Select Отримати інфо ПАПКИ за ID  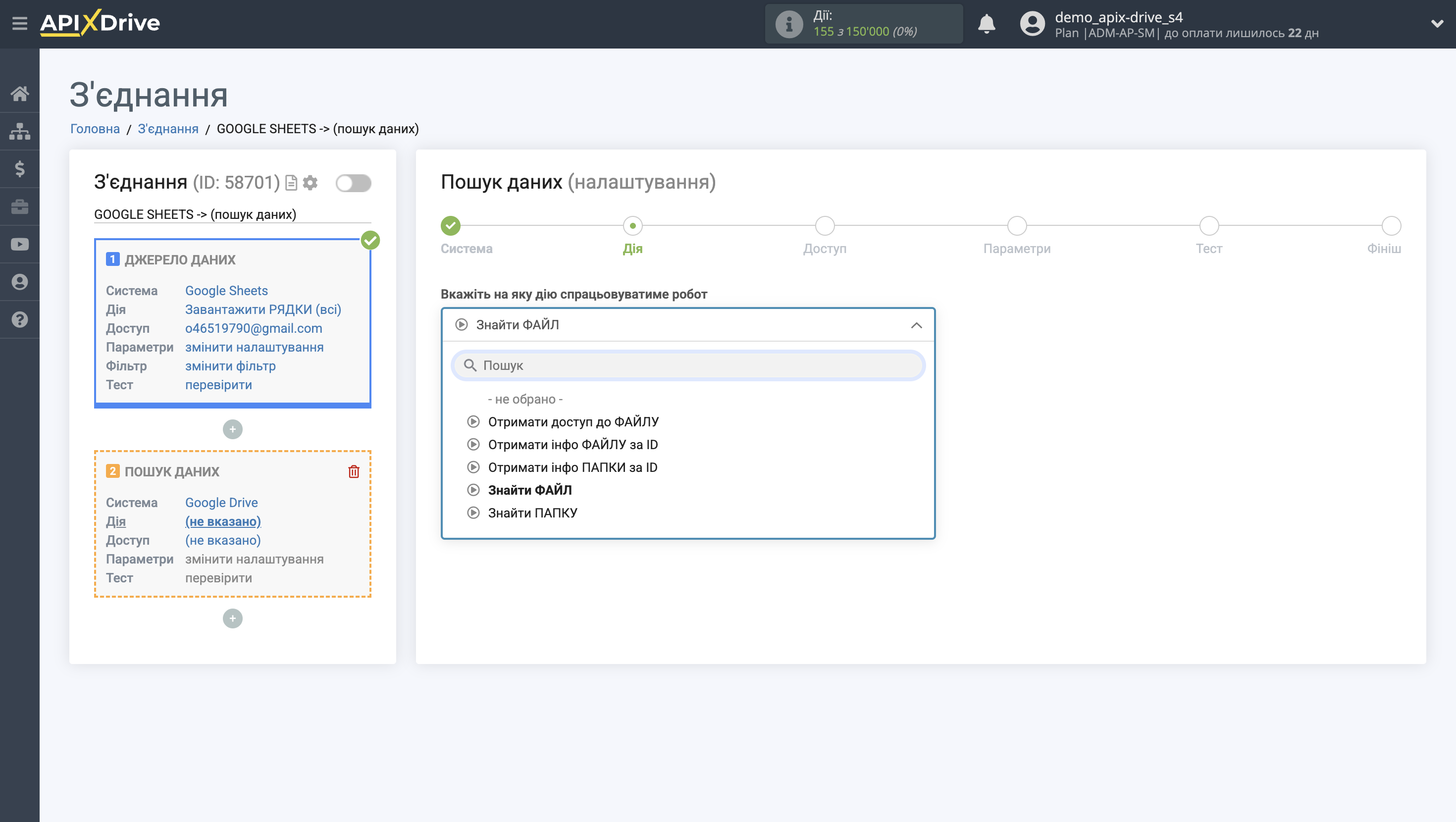pos(572,467)
